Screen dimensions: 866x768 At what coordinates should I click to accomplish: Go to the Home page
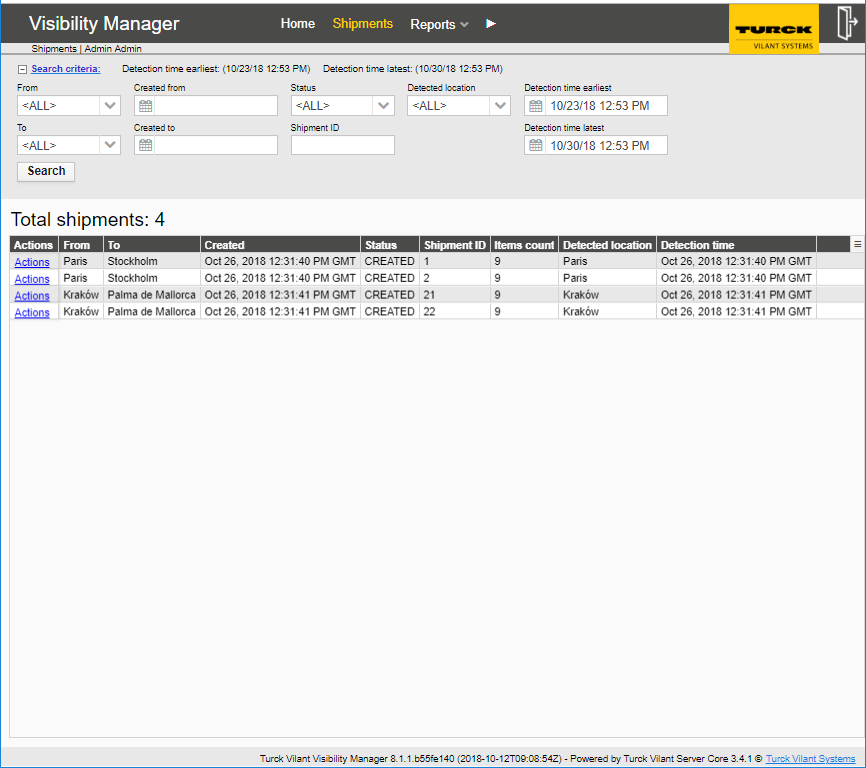point(298,24)
